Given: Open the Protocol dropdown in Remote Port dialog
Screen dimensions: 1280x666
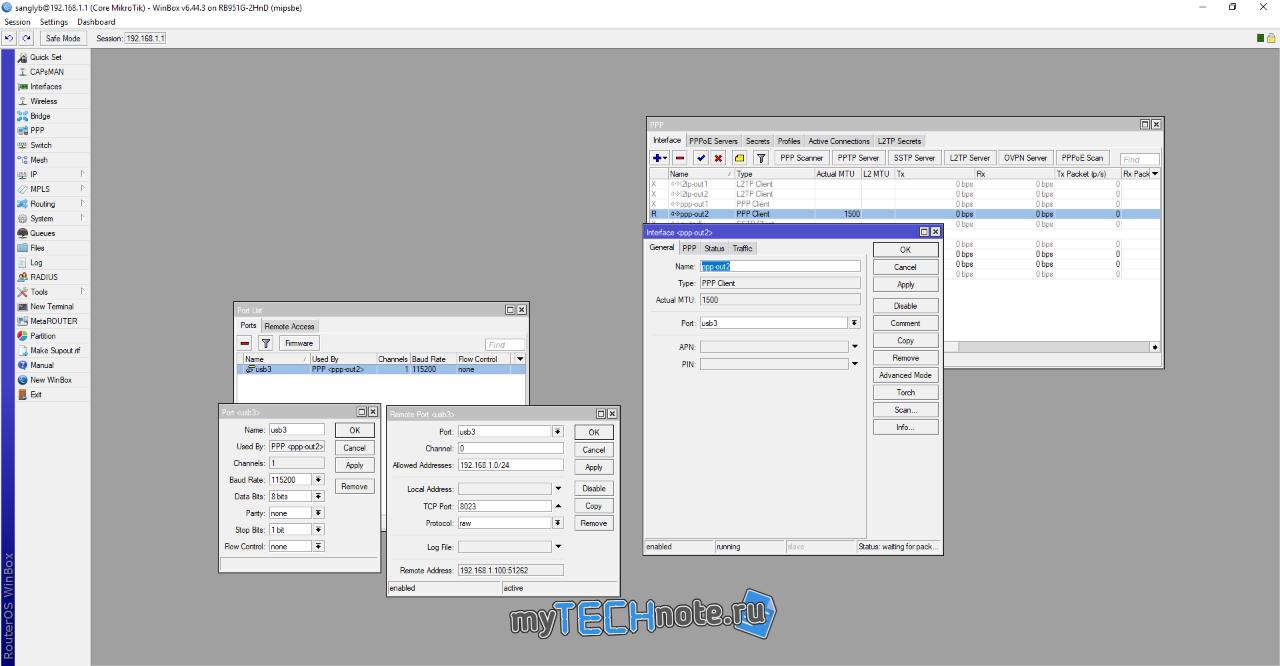Looking at the screenshot, I should click(x=557, y=523).
